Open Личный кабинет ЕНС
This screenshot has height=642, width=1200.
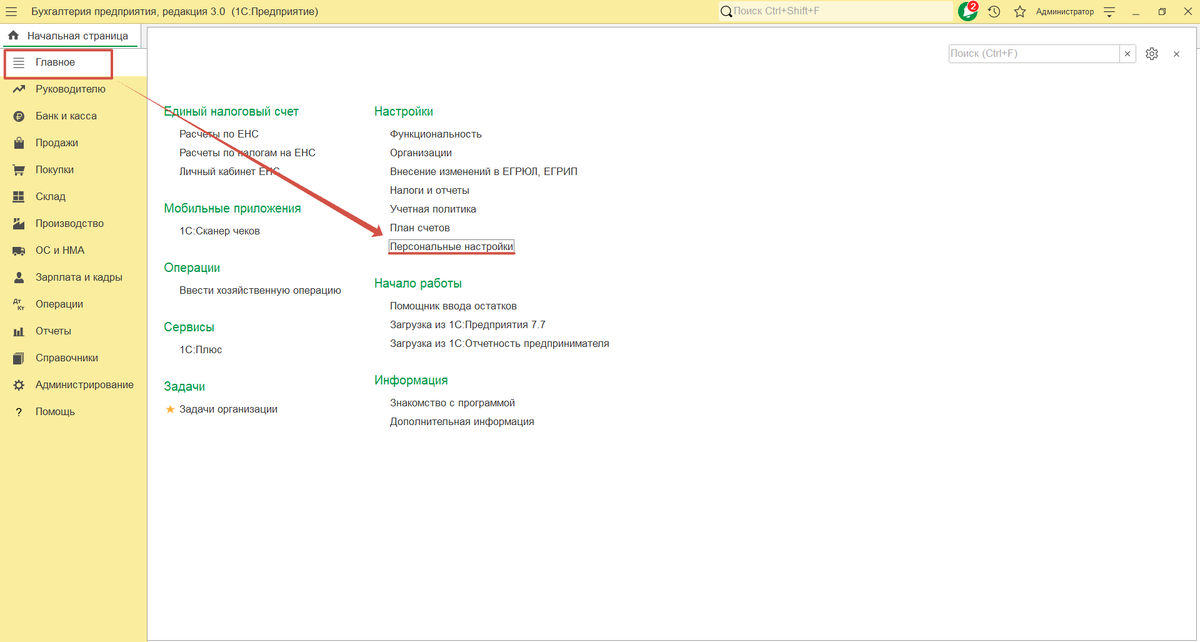[229, 172]
